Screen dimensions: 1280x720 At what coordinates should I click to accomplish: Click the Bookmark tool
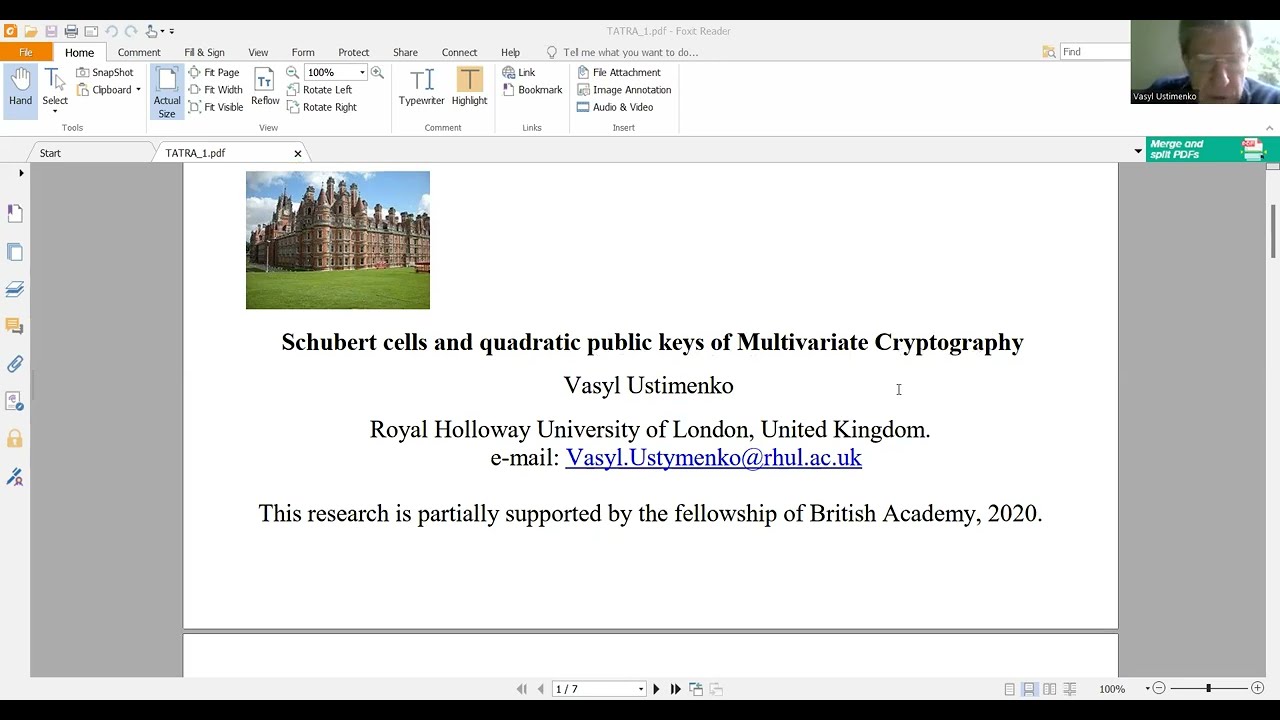pos(532,90)
